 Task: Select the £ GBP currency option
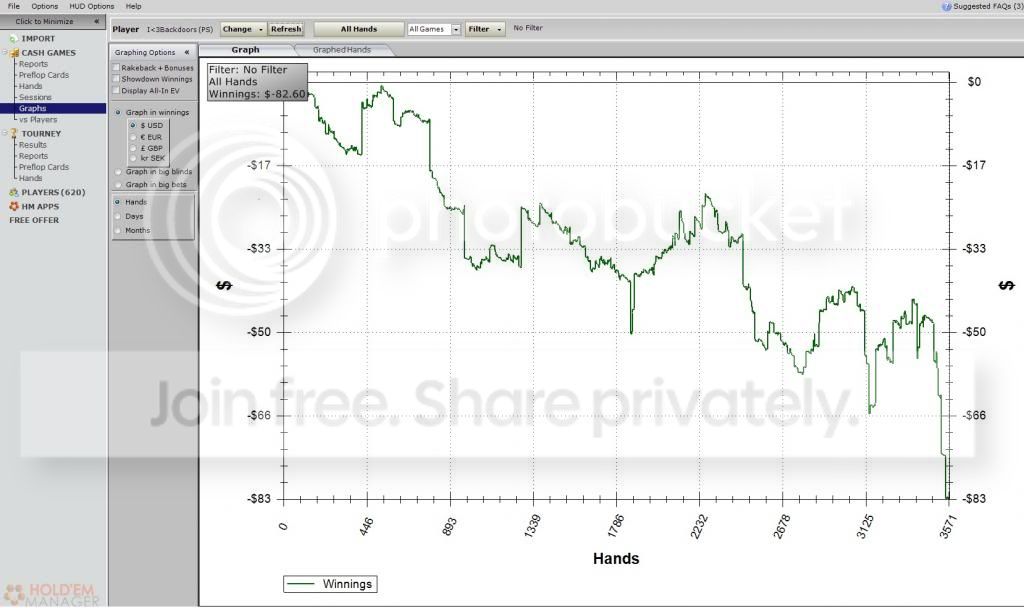point(133,148)
